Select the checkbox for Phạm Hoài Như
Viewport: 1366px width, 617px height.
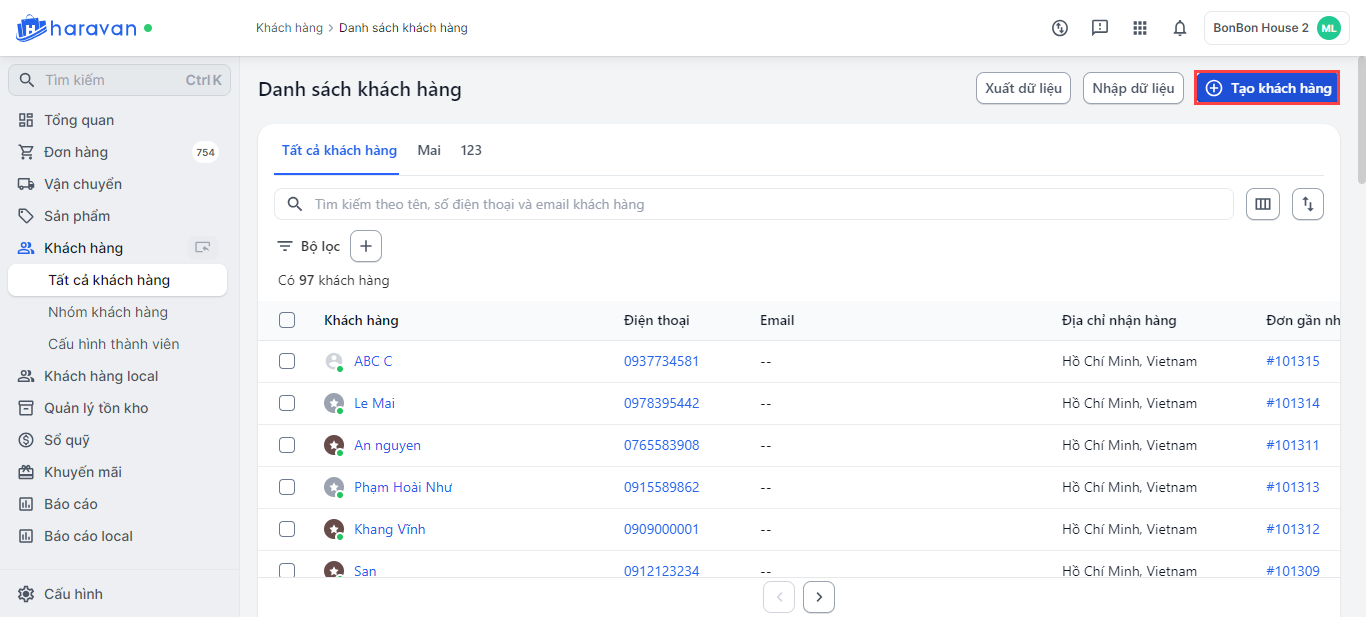(287, 487)
